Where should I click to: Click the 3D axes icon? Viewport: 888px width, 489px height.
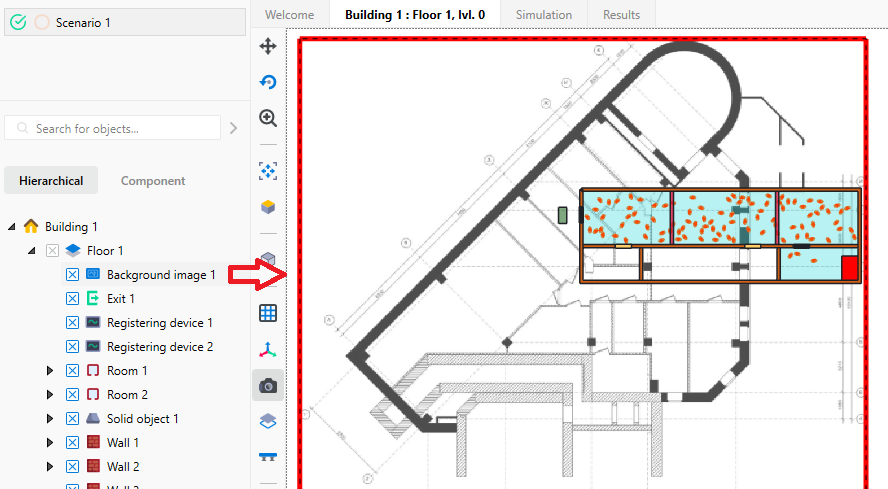click(268, 350)
